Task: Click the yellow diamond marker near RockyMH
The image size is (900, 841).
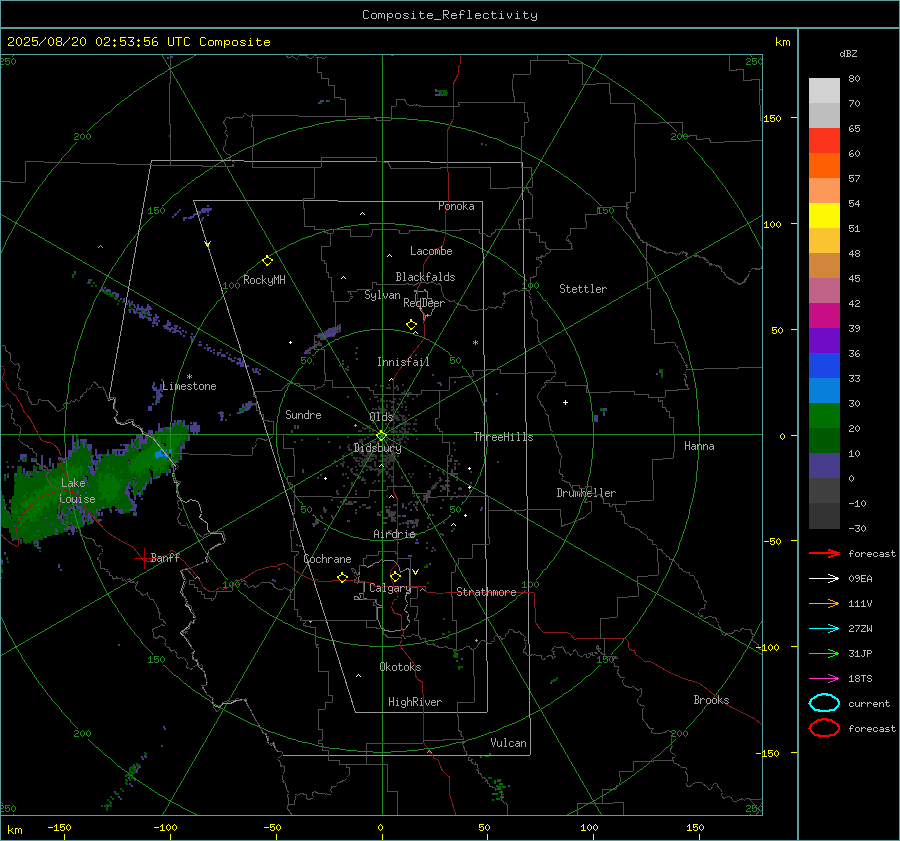Action: 267,261
